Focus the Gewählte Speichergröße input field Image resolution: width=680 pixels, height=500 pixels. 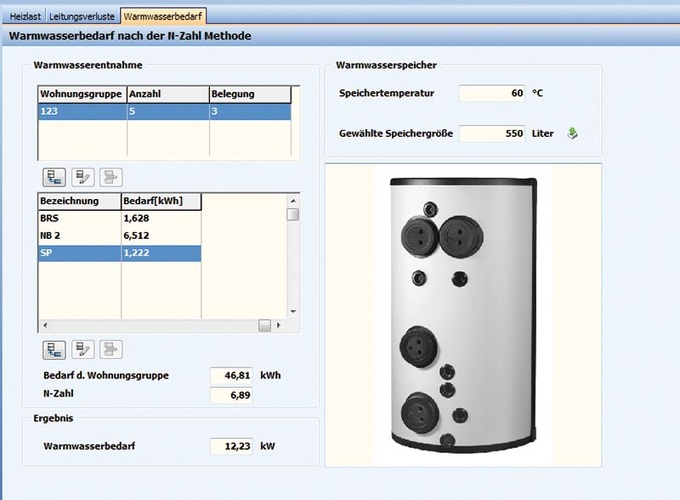[x=492, y=133]
